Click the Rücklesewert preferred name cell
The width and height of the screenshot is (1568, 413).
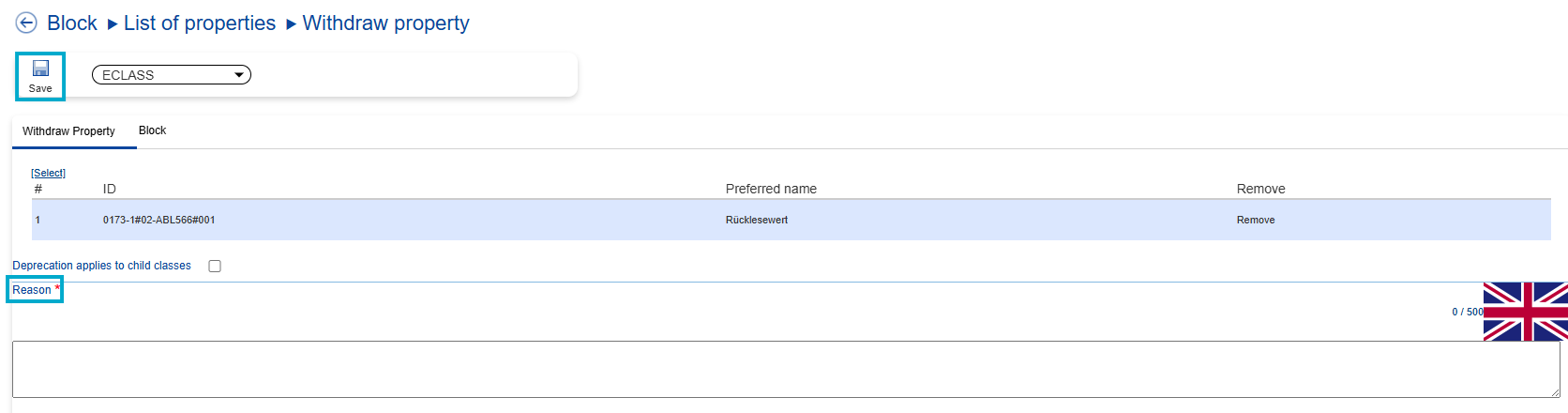756,220
